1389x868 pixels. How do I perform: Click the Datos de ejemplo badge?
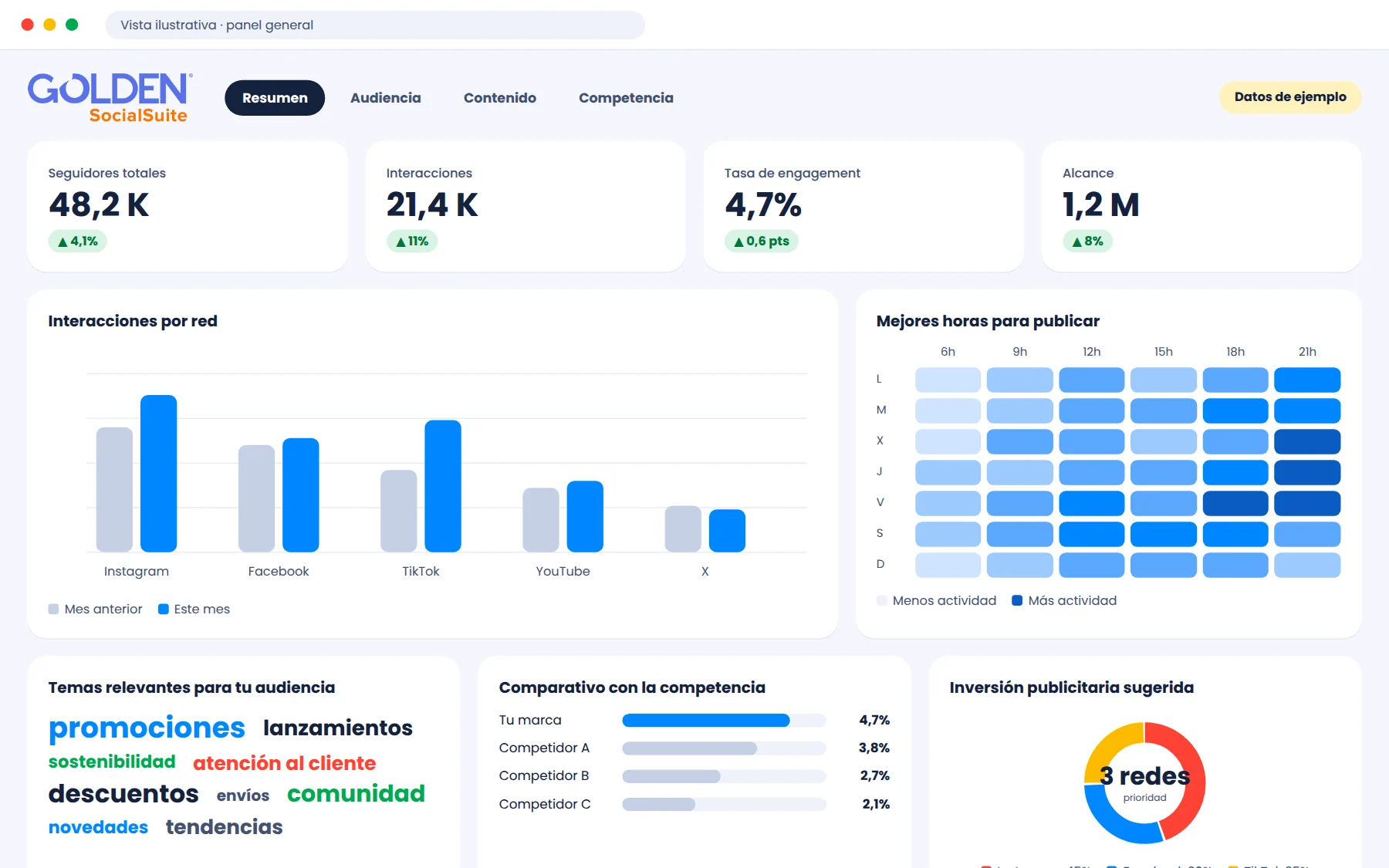(x=1290, y=97)
